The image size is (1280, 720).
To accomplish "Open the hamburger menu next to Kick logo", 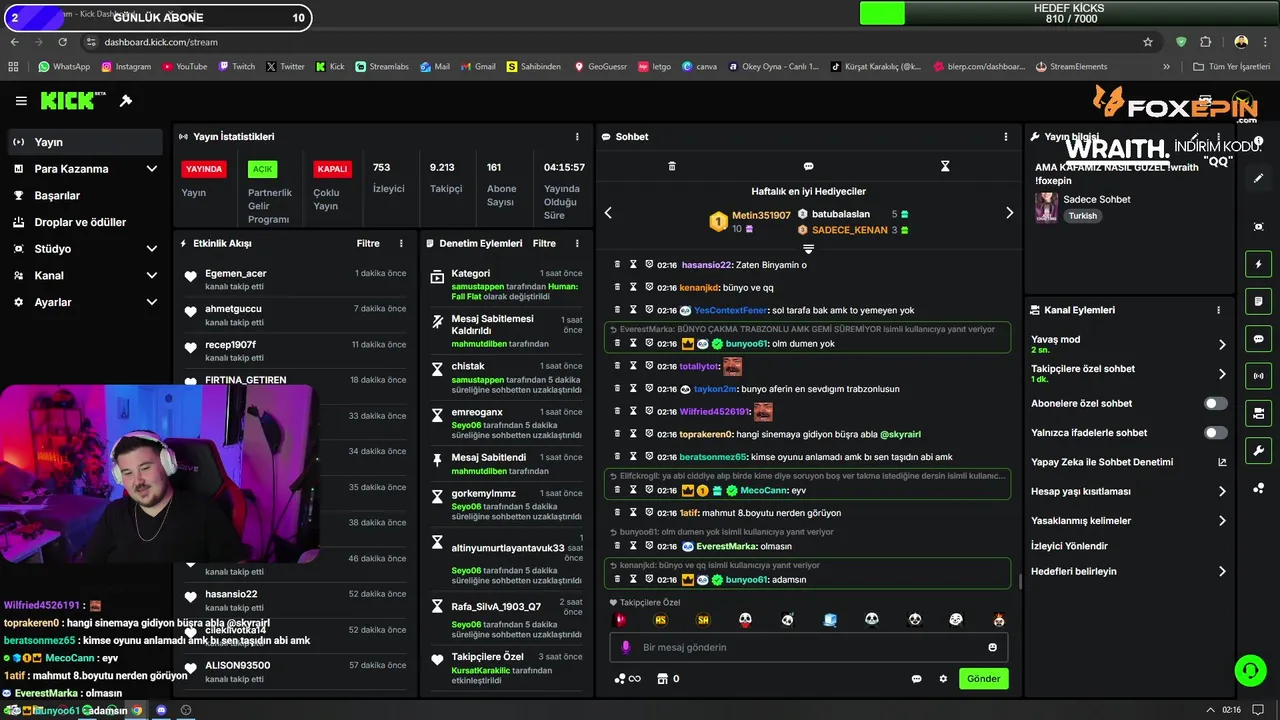I will point(21,101).
